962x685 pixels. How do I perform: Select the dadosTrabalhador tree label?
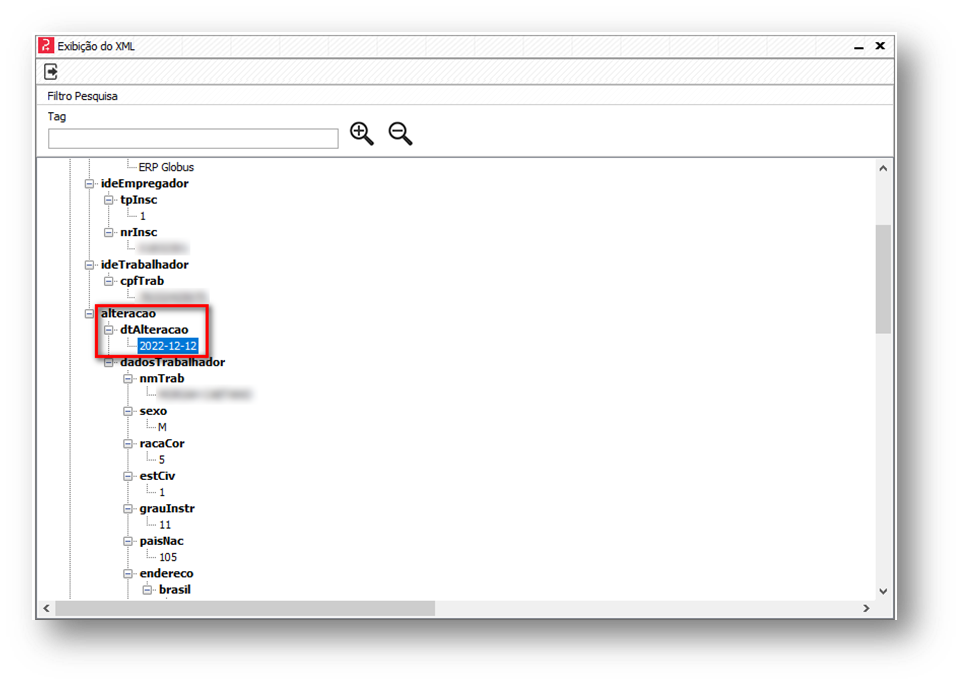coord(172,362)
